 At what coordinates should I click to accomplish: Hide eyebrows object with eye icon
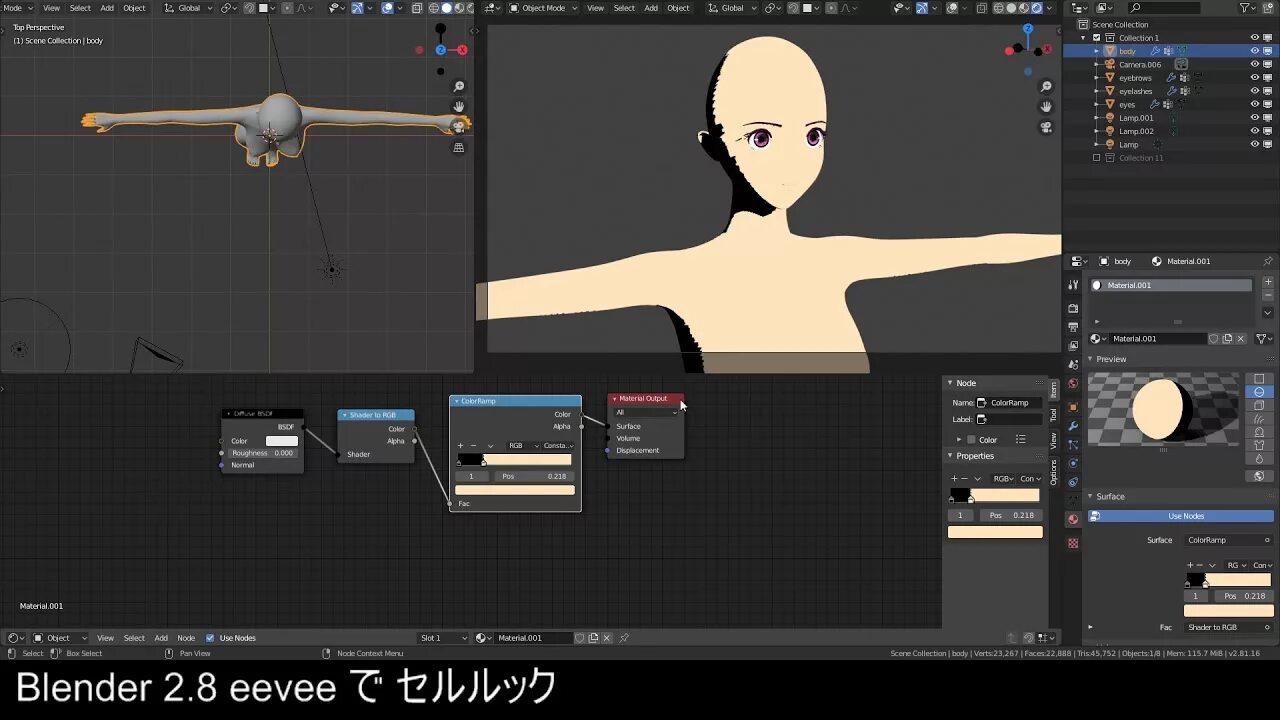[x=1255, y=78]
